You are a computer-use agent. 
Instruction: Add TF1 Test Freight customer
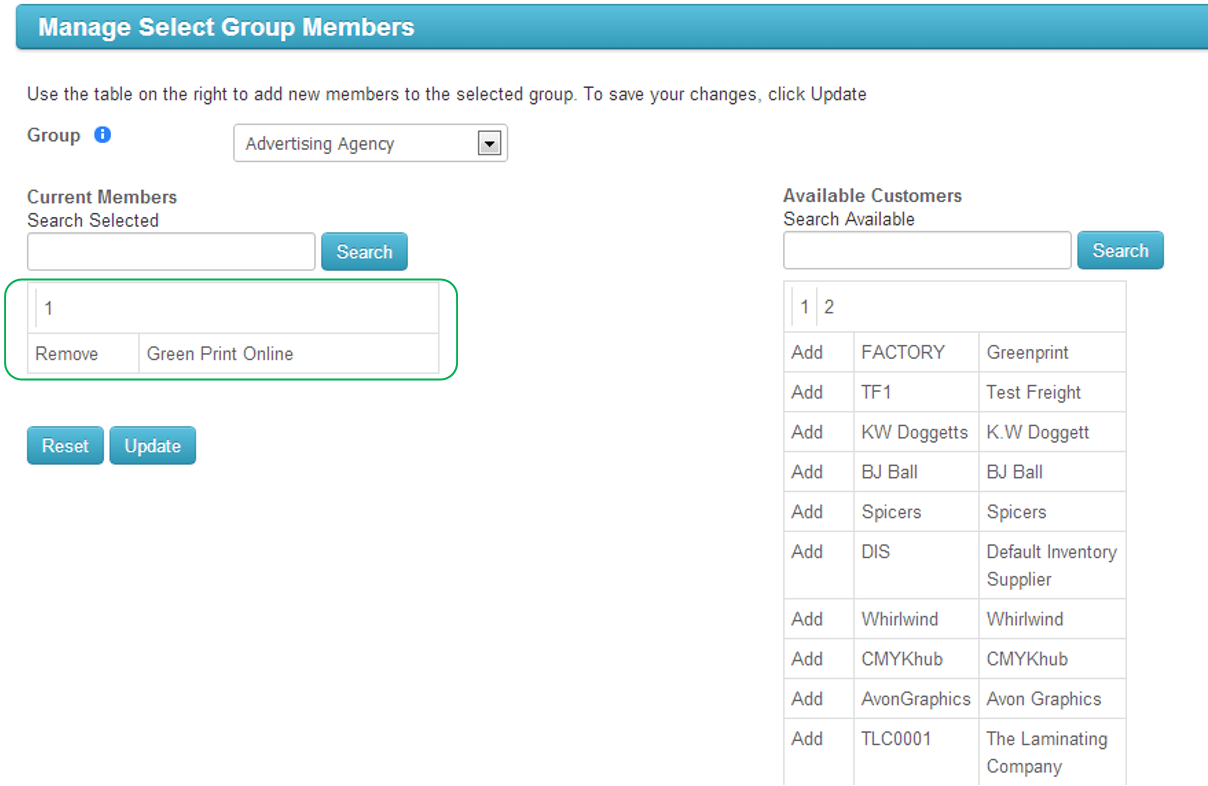click(807, 392)
